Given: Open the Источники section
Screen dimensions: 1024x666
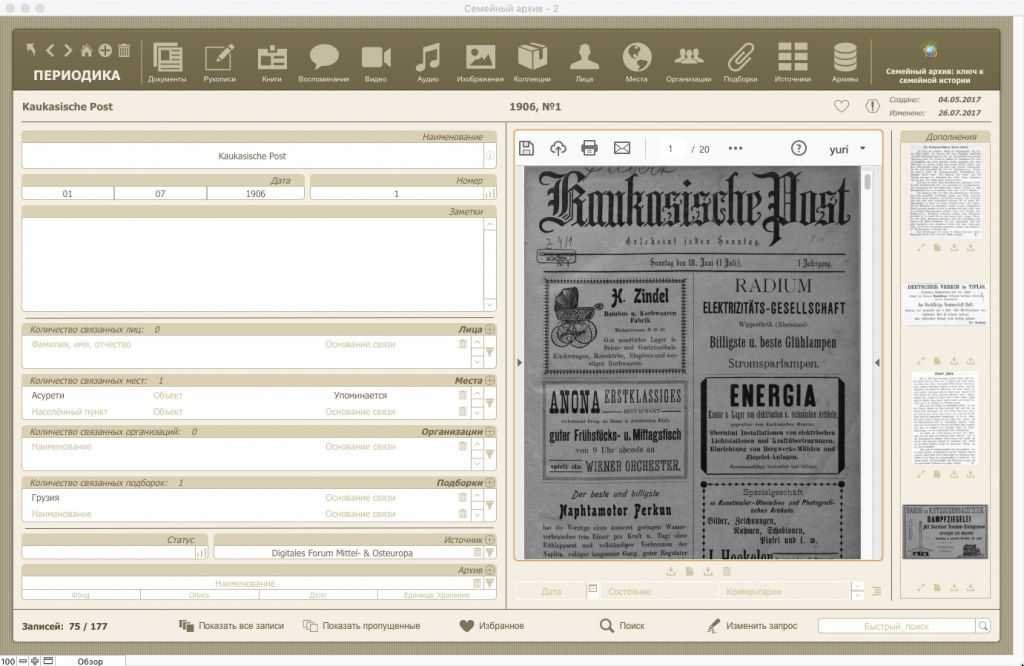Looking at the screenshot, I should click(793, 63).
